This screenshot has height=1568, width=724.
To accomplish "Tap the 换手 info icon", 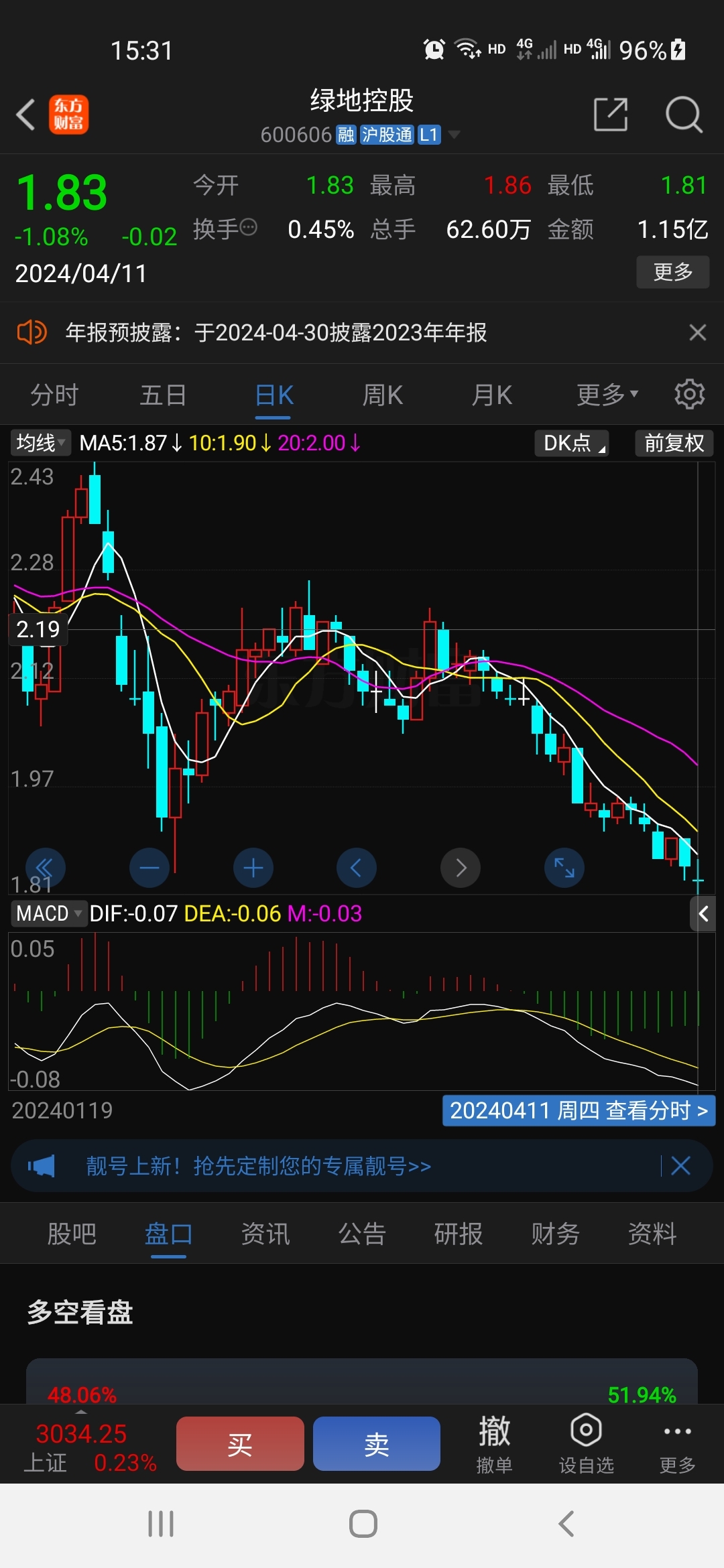I will coord(248,228).
